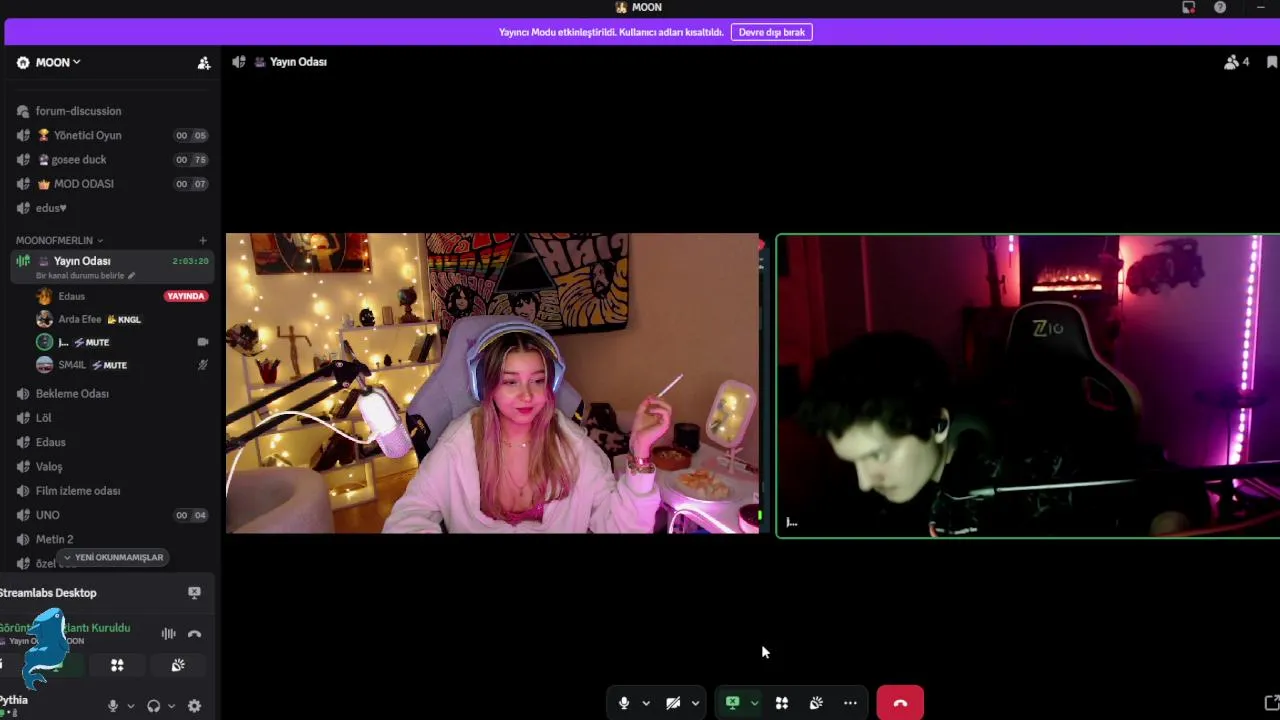The width and height of the screenshot is (1280, 720).
Task: Collapse the MOONOFMERLIN category
Action: pyautogui.click(x=59, y=240)
